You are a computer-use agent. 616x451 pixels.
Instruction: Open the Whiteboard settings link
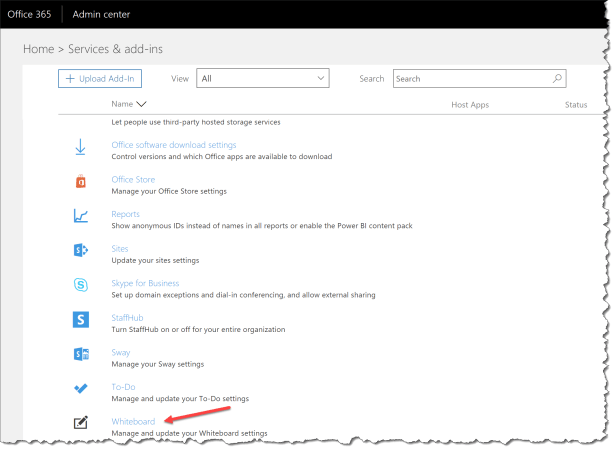[x=133, y=422]
